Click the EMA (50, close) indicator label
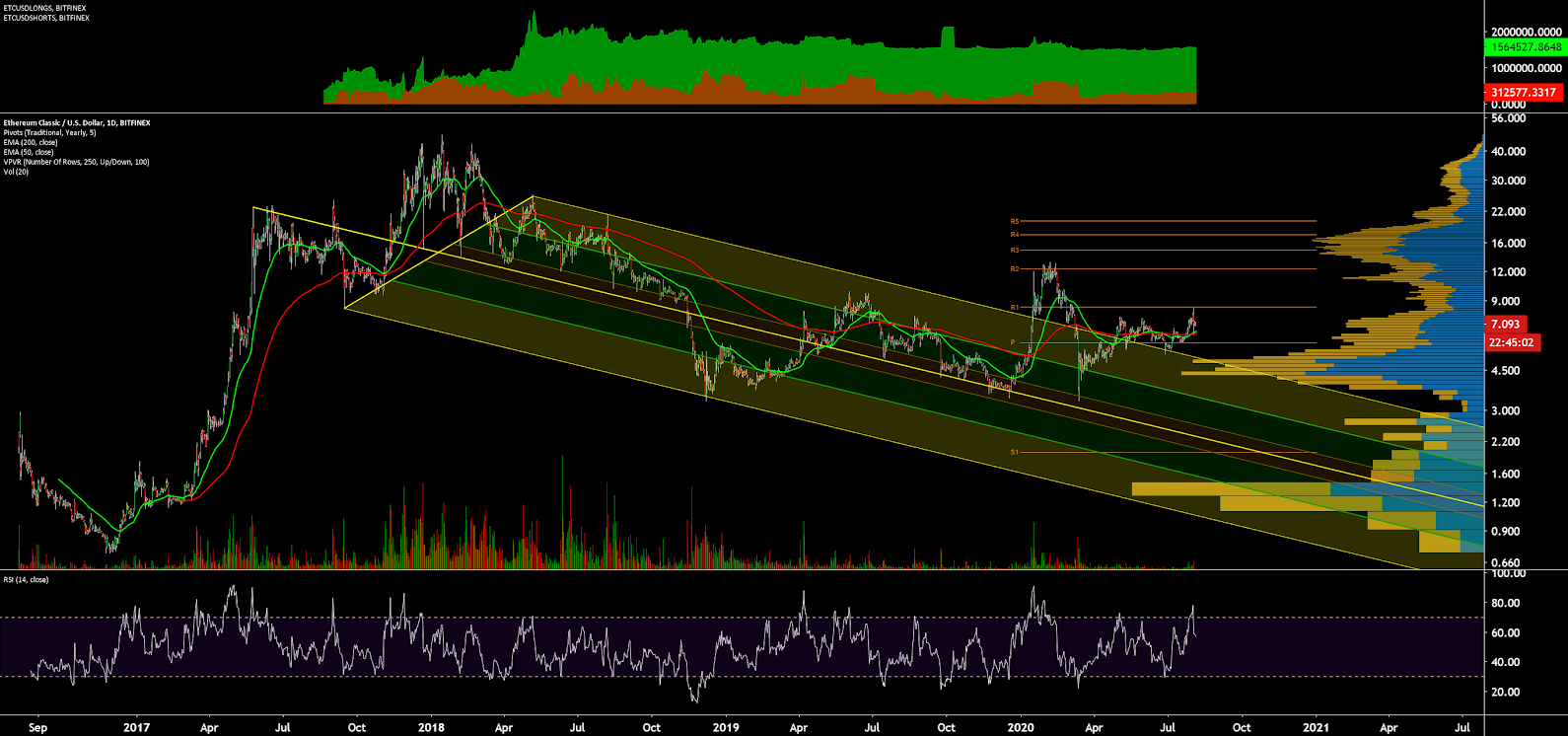The width and height of the screenshot is (1568, 736). point(29,152)
